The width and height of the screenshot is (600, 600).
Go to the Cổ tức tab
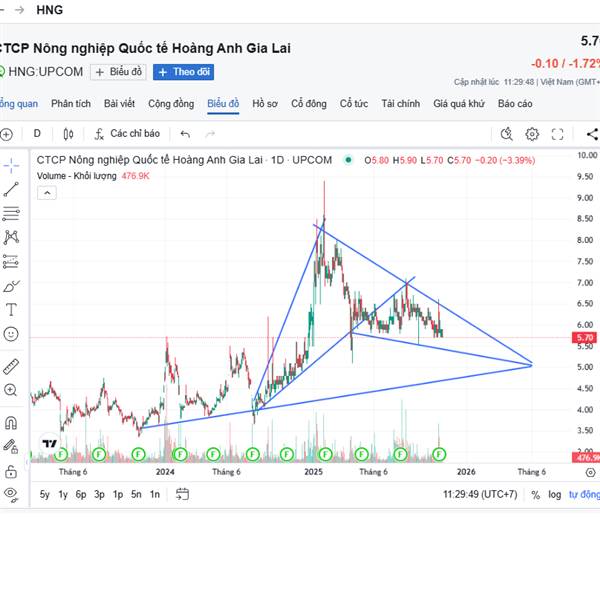(354, 104)
